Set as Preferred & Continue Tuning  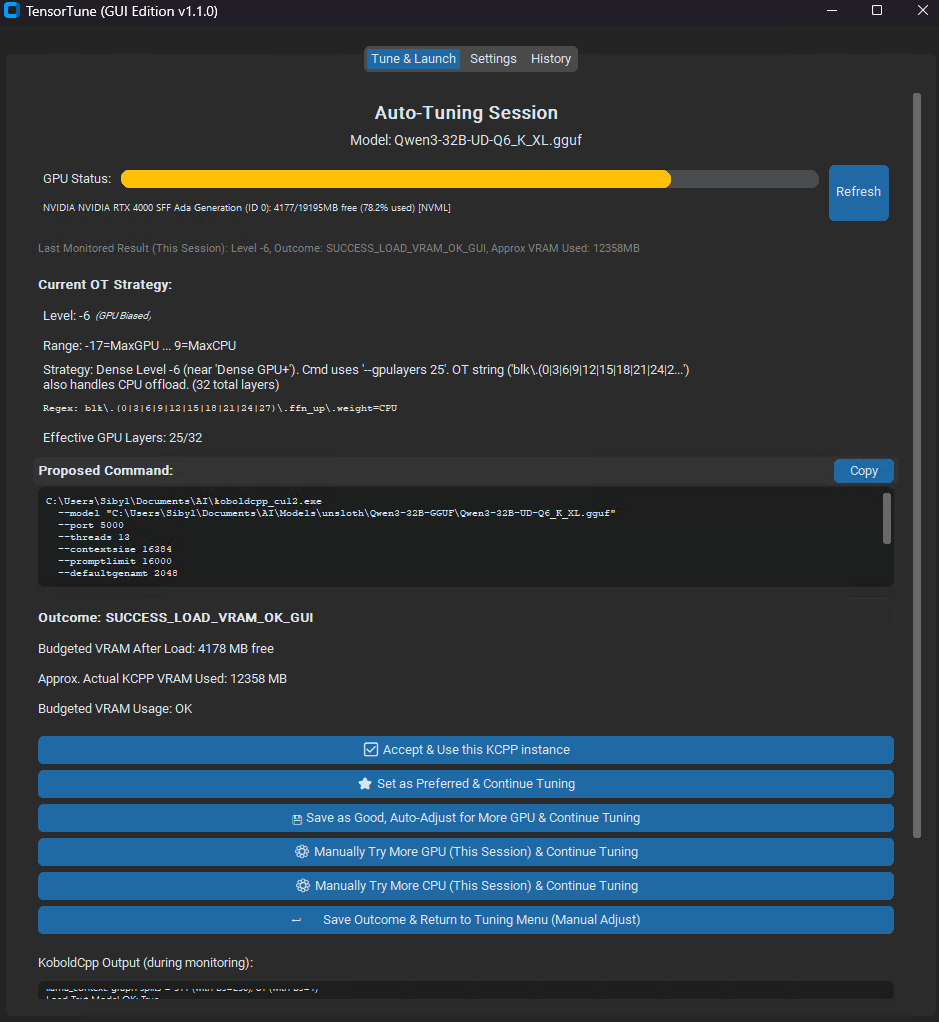465,783
